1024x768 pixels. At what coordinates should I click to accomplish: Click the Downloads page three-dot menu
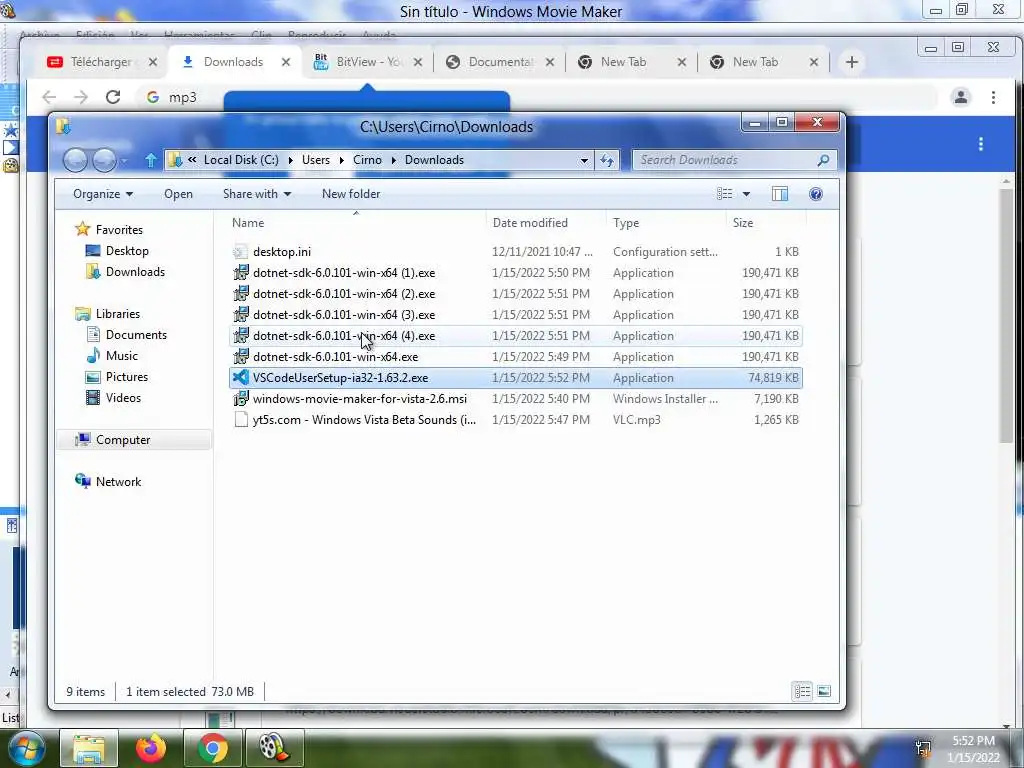(981, 144)
